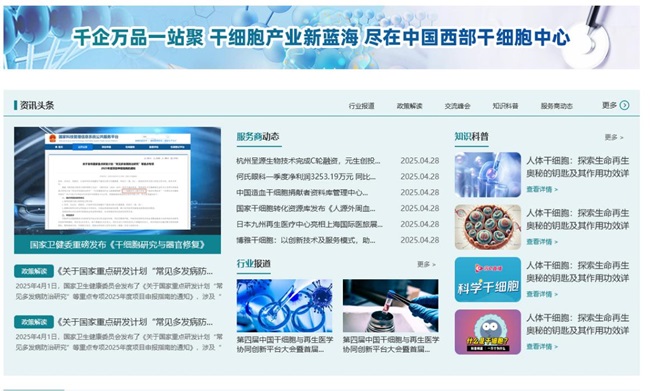Open the 知识科普 tab in header row
The width and height of the screenshot is (650, 391).
pos(505,106)
